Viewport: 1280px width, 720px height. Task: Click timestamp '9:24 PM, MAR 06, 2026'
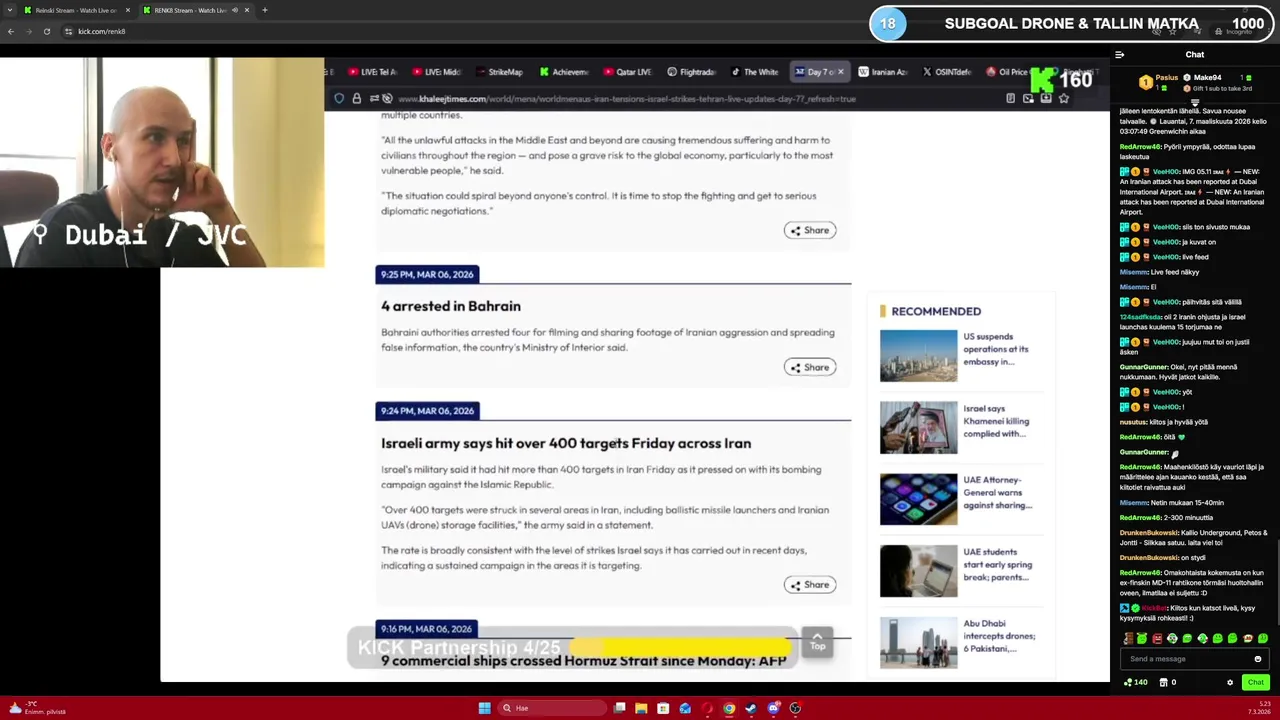(427, 411)
